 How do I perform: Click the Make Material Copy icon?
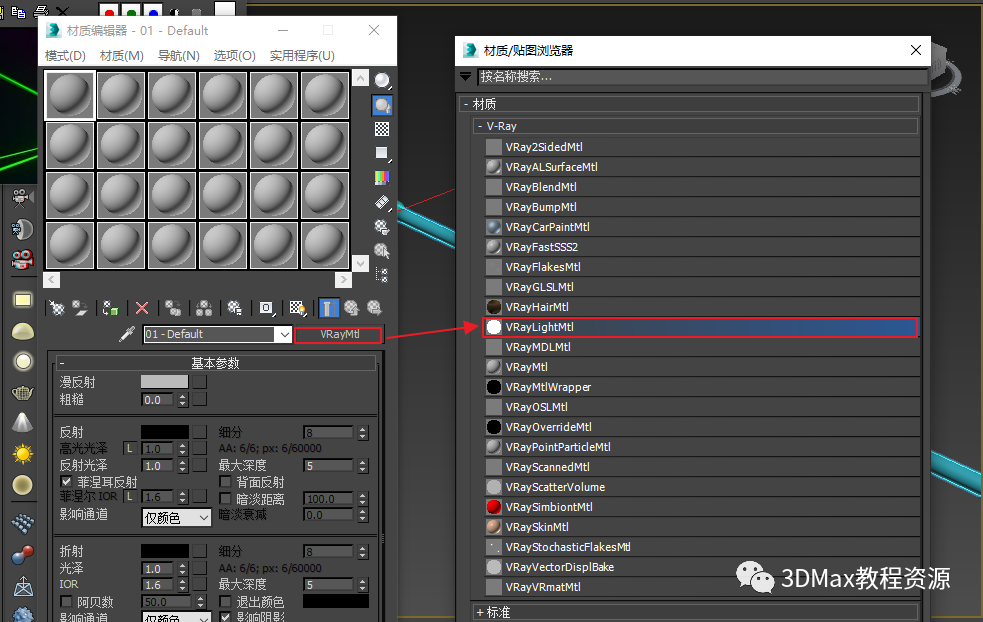click(173, 308)
